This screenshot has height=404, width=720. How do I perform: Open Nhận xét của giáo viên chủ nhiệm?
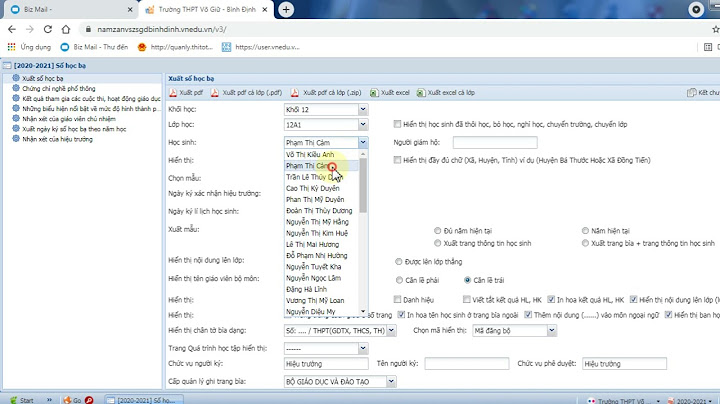[x=69, y=119]
